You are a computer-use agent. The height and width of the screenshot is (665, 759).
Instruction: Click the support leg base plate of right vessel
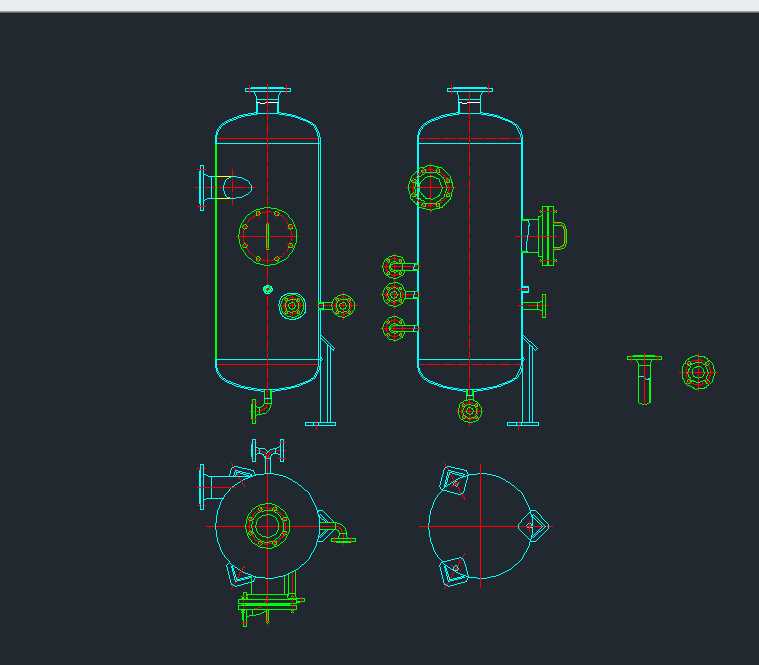point(523,424)
